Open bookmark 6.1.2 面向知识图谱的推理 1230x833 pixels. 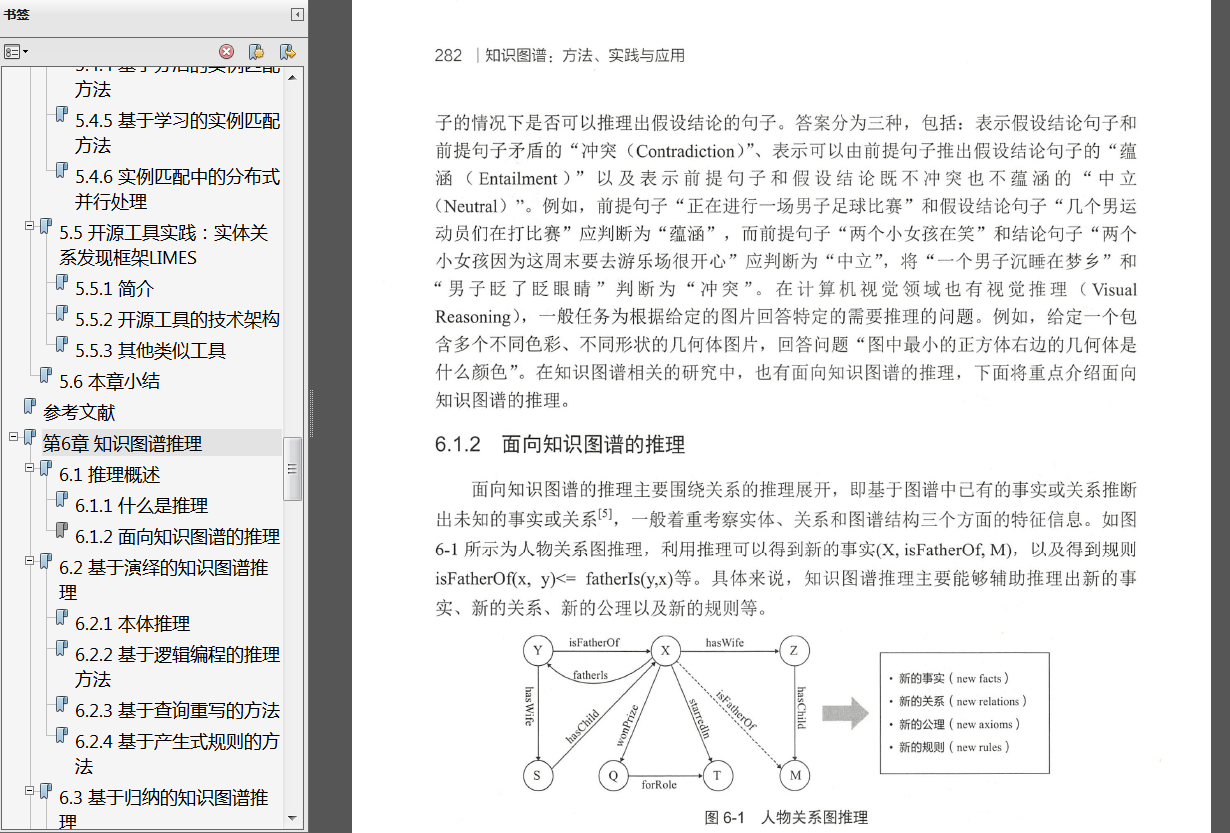point(178,536)
